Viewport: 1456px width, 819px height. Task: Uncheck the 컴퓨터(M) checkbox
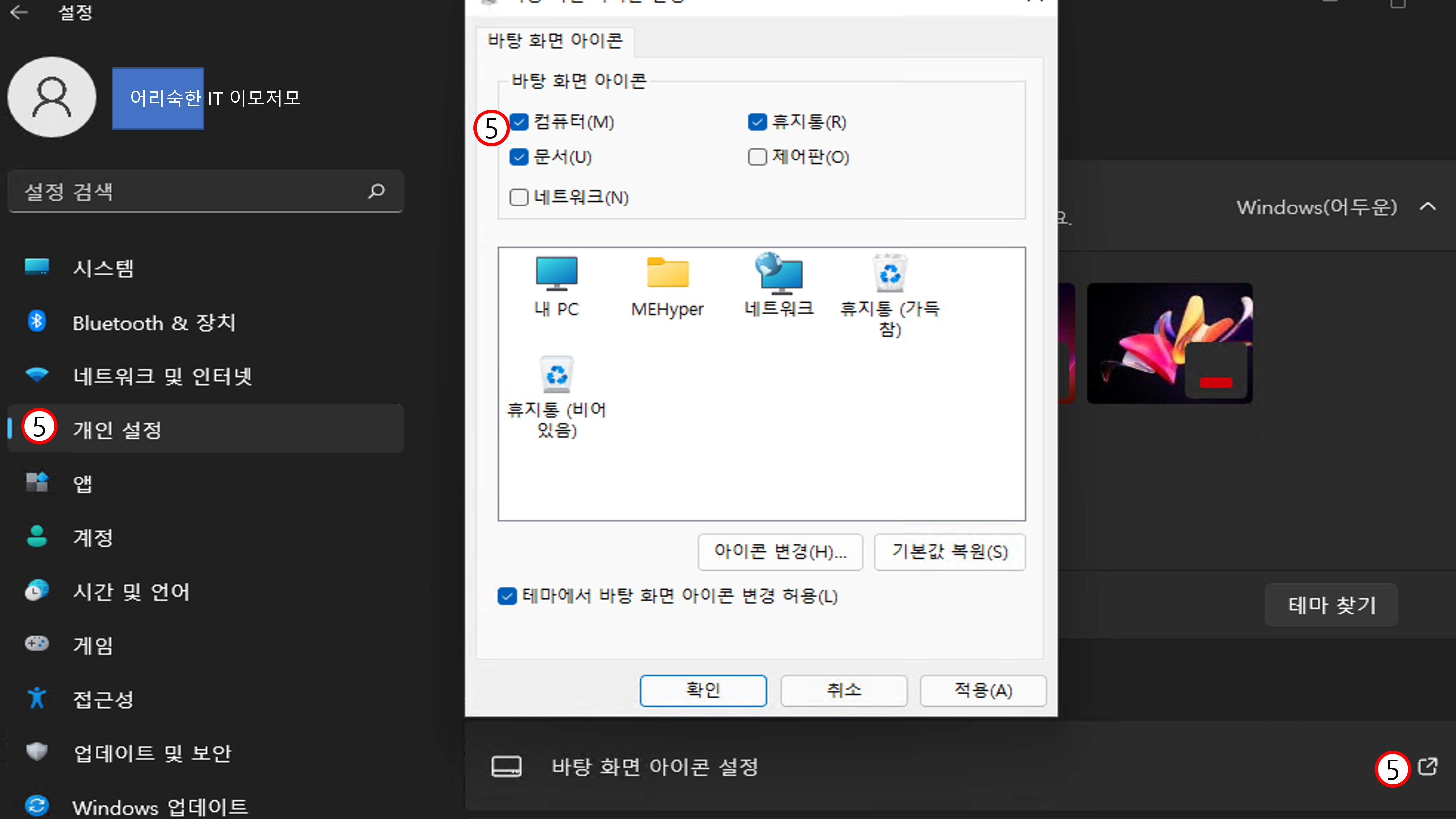(519, 122)
